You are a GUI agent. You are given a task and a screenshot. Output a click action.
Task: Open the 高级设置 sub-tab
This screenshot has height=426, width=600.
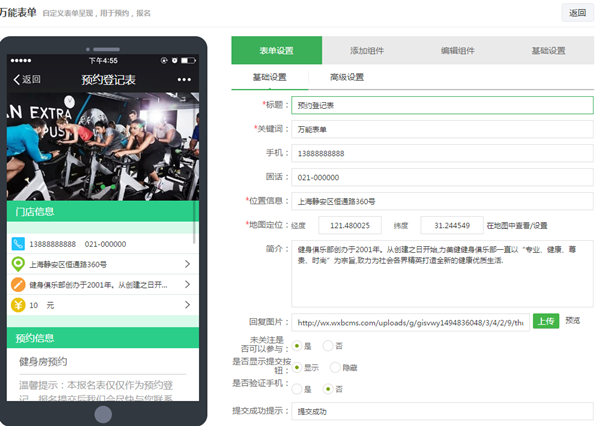pos(347,77)
